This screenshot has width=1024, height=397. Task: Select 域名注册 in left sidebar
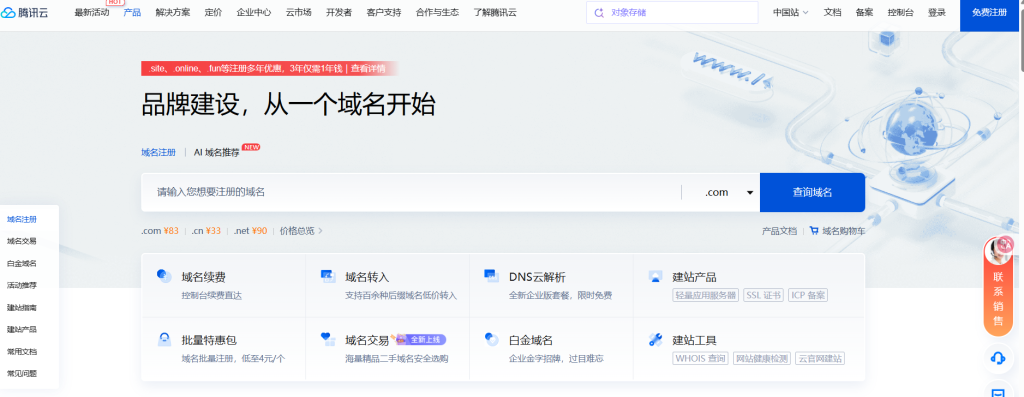(22, 219)
